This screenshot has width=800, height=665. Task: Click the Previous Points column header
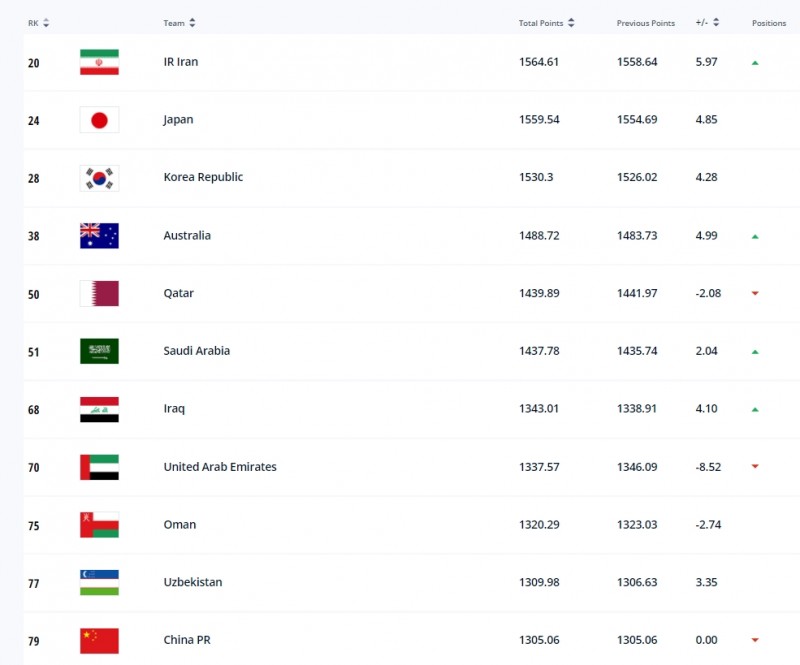pos(645,23)
